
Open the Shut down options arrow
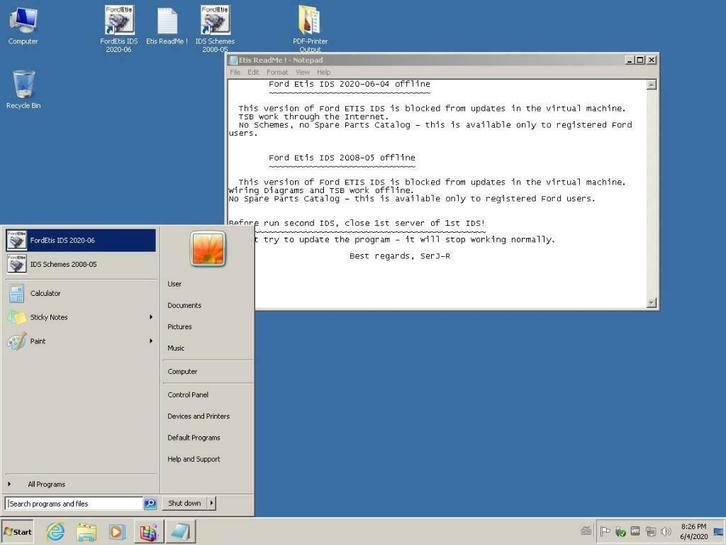click(x=211, y=503)
